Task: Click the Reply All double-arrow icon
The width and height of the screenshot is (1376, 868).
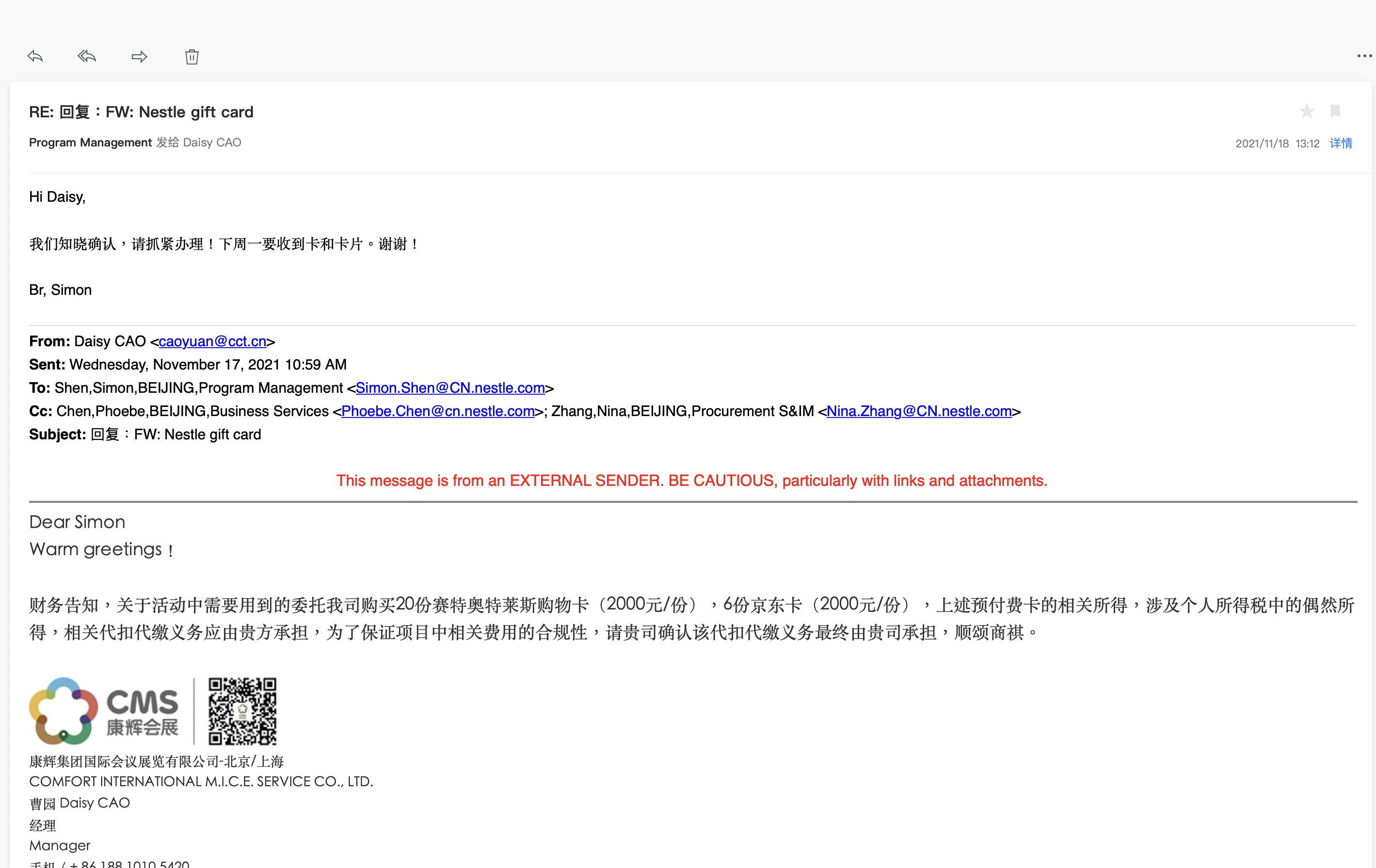Action: (x=87, y=56)
